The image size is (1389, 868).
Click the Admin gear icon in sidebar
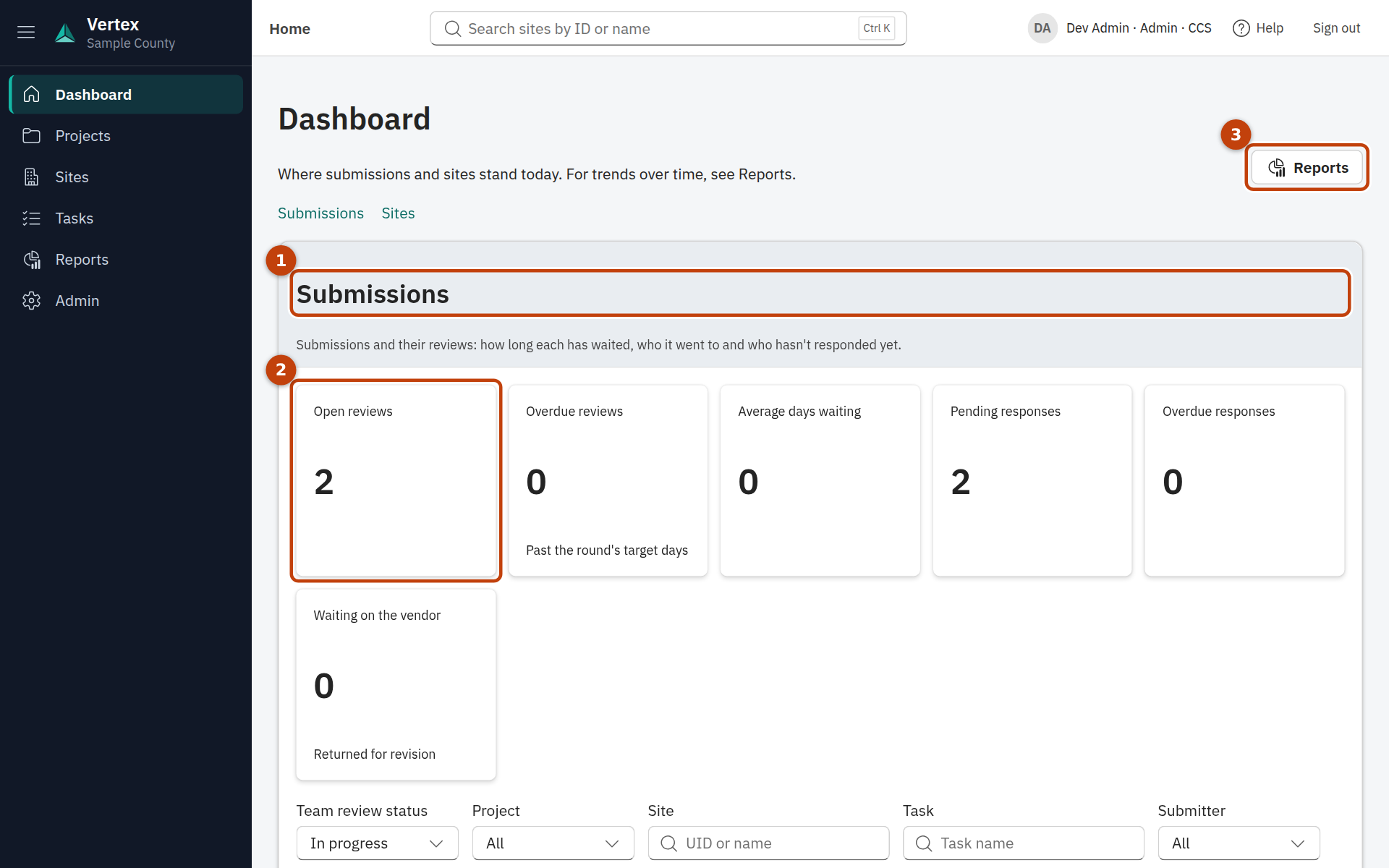[x=32, y=301]
